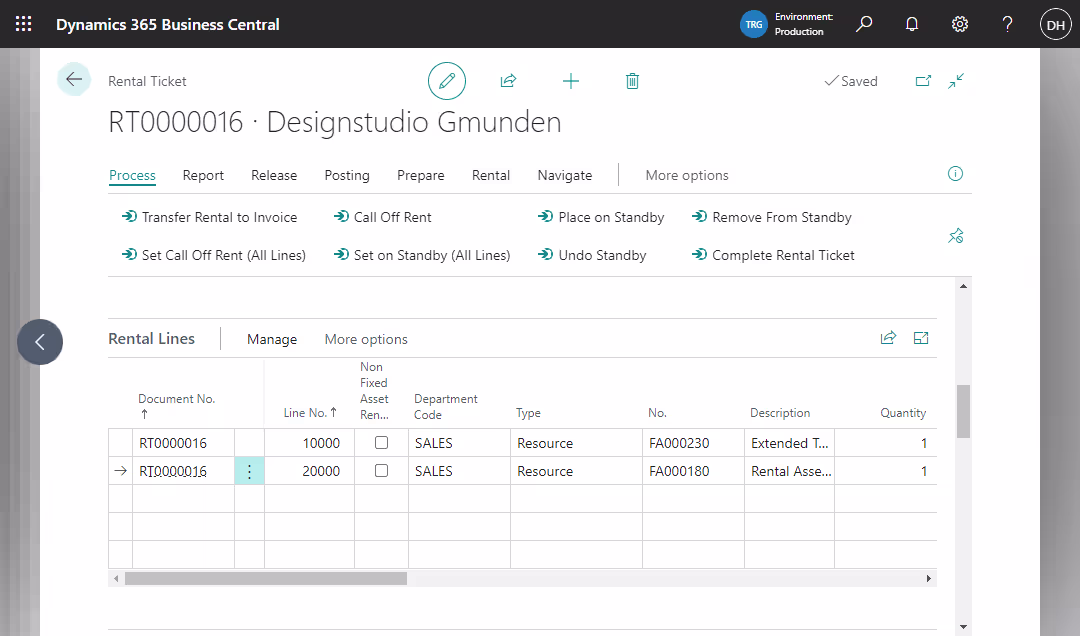Click the pencil edit icon
Image resolution: width=1080 pixels, height=636 pixels.
click(x=447, y=81)
